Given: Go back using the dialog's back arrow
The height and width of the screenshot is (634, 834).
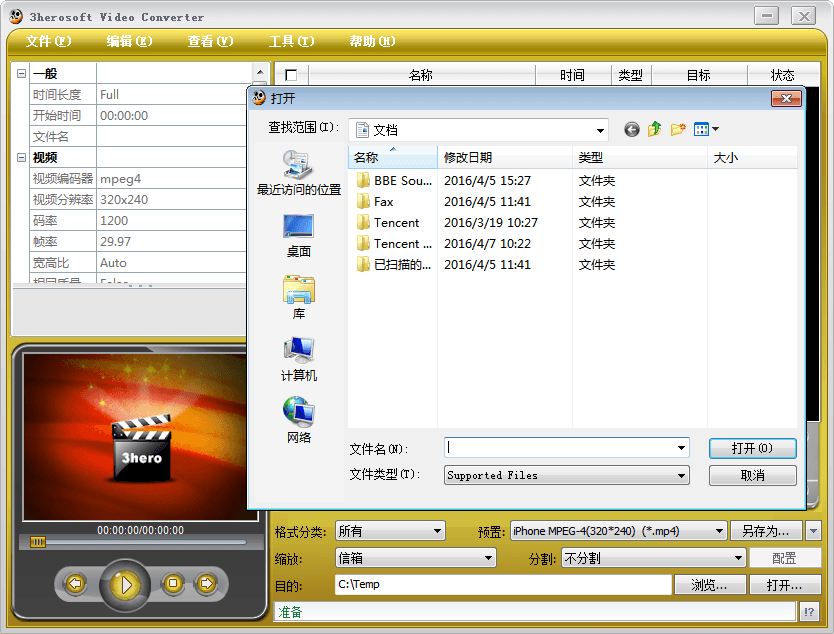Looking at the screenshot, I should [631, 129].
